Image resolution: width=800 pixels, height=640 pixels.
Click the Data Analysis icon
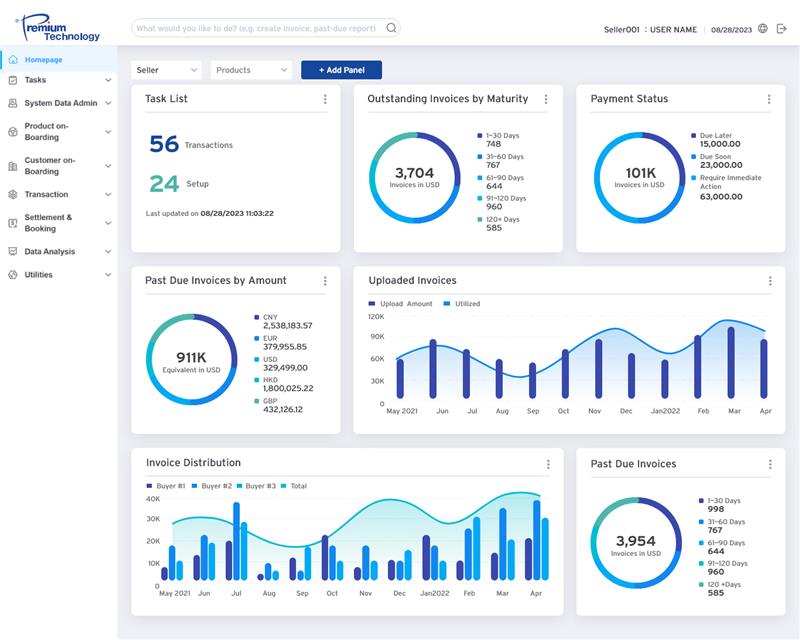click(x=13, y=252)
